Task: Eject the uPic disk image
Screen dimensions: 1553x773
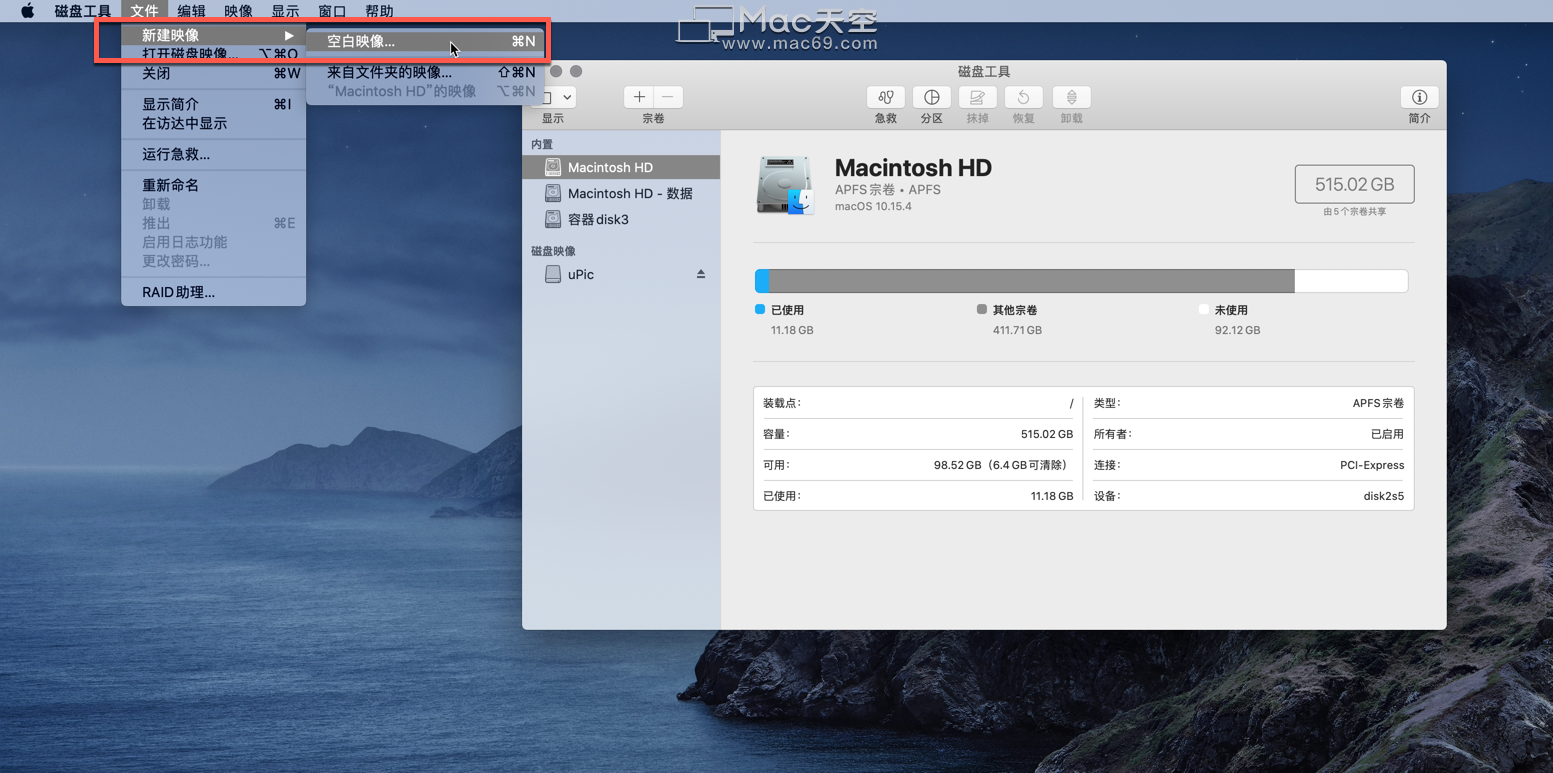Action: coord(701,274)
